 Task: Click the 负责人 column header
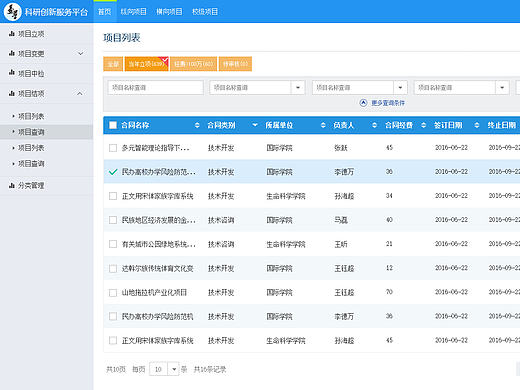click(x=343, y=125)
